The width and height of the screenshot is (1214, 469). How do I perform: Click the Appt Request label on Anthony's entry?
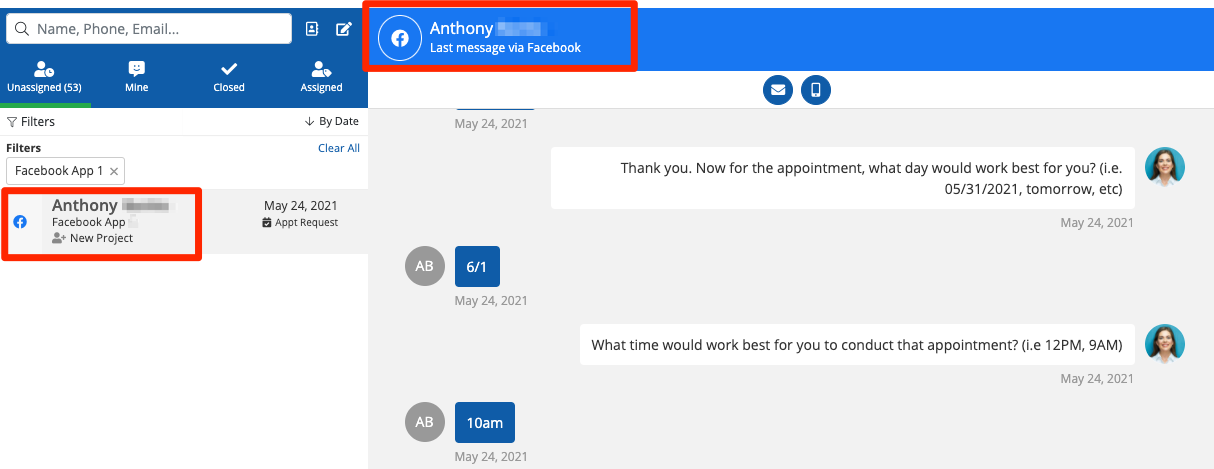coord(300,223)
